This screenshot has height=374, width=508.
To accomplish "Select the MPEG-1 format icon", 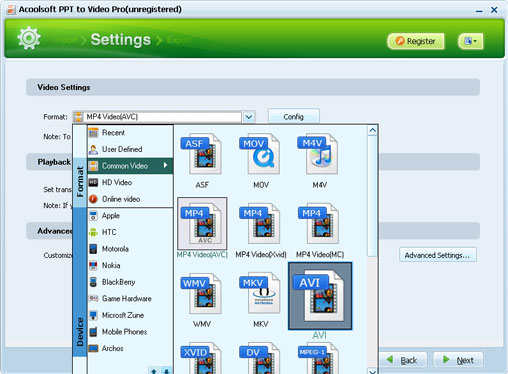I will [319, 358].
